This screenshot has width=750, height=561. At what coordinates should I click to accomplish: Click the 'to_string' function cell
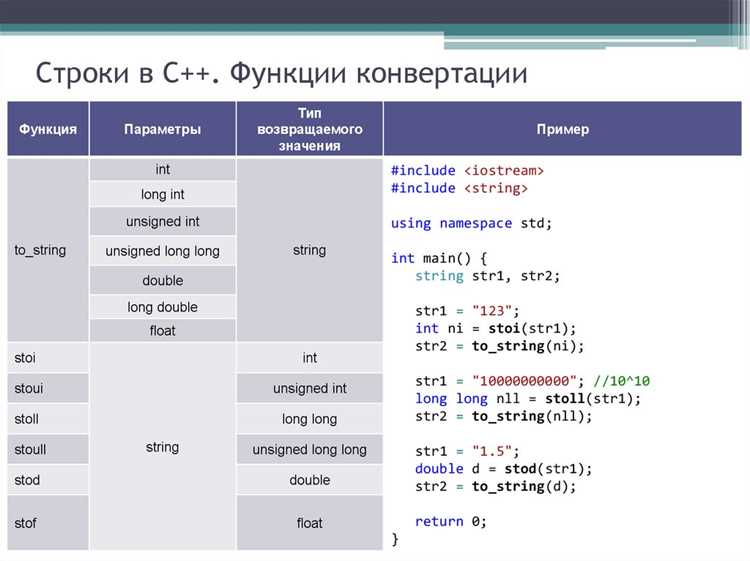click(x=48, y=250)
